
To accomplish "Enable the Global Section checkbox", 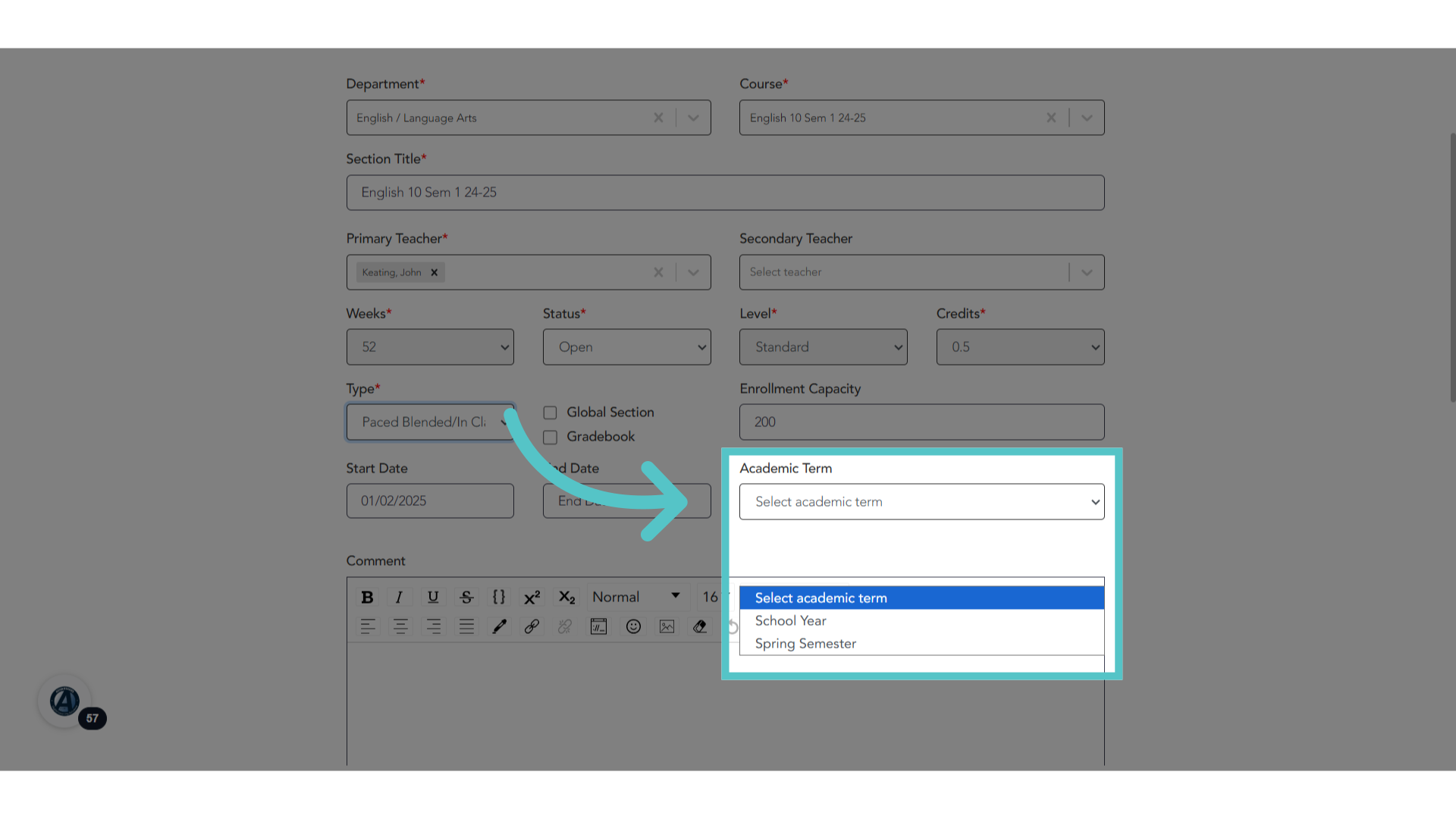I will [551, 413].
